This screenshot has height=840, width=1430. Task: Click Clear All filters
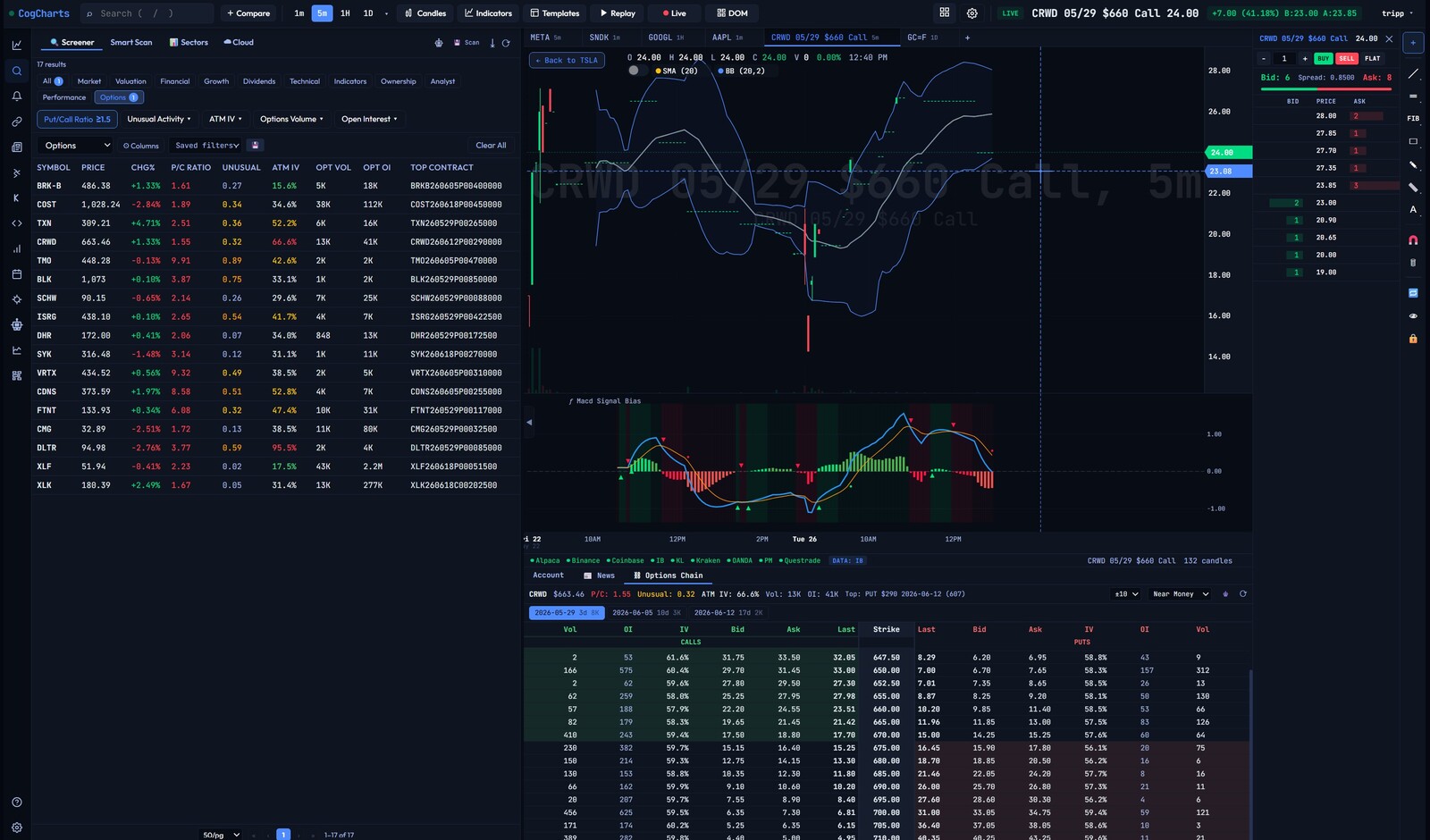tap(491, 146)
